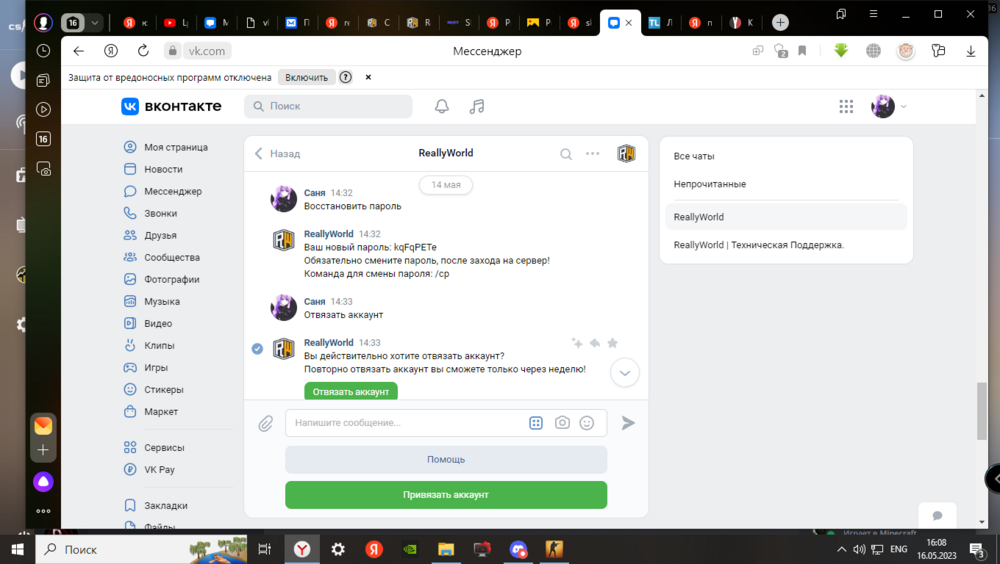This screenshot has height=564, width=1000.
Task: Reply to ReallyWorld 14:33 message
Action: click(595, 343)
